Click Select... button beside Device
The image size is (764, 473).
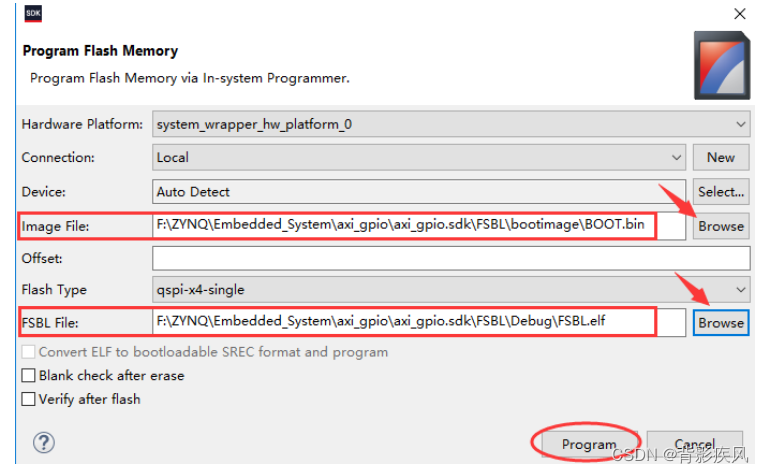click(721, 191)
